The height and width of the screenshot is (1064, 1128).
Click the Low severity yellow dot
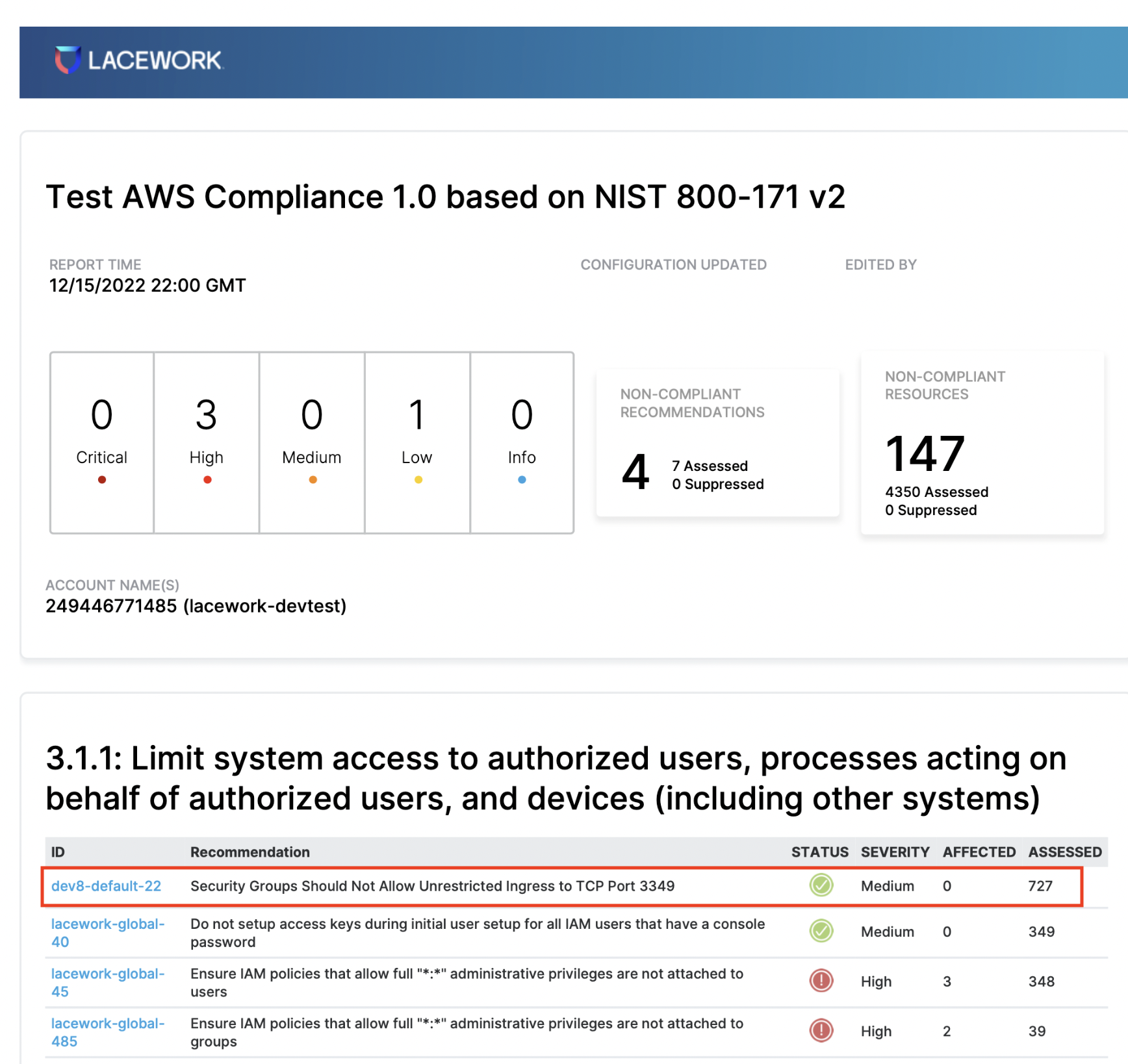tap(417, 479)
